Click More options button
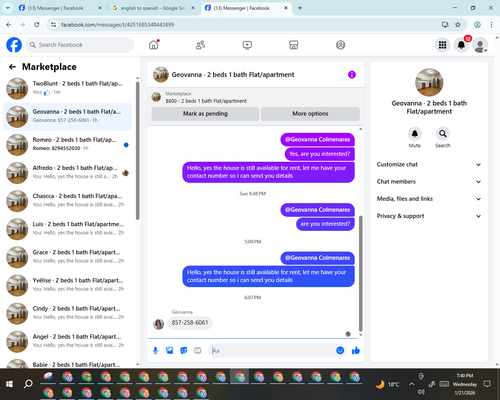The width and height of the screenshot is (500, 400). coord(310,114)
